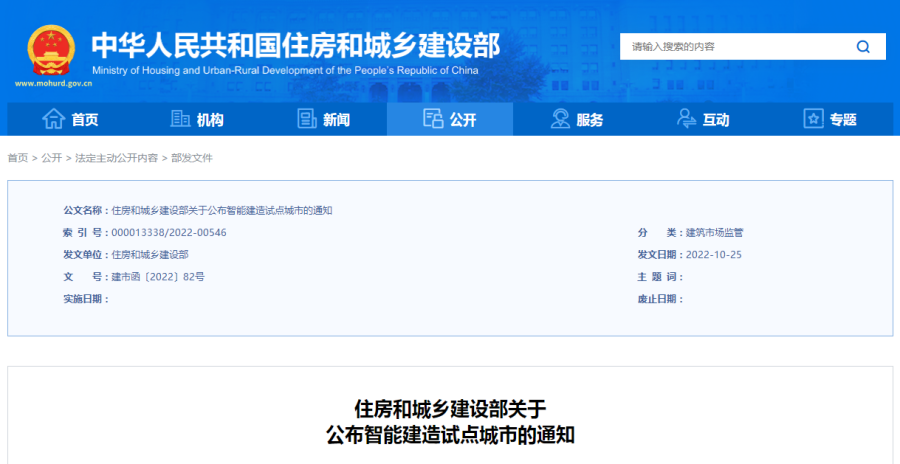The height and width of the screenshot is (464, 900).
Task: Click document number 建市函〔2022〕82号
Action: (158, 277)
